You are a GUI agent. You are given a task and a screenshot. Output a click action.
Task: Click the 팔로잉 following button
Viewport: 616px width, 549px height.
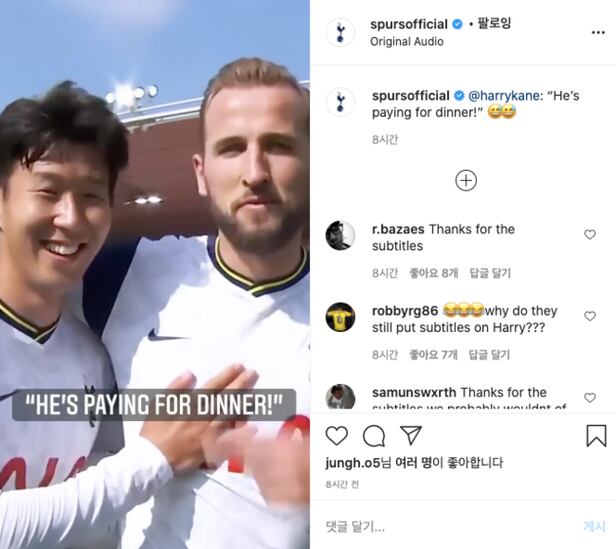point(494,24)
